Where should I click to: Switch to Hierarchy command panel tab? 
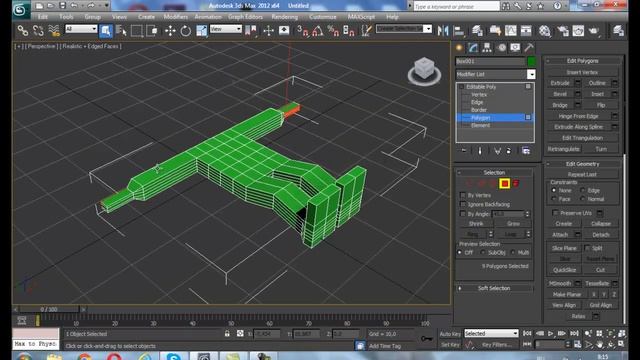(487, 48)
